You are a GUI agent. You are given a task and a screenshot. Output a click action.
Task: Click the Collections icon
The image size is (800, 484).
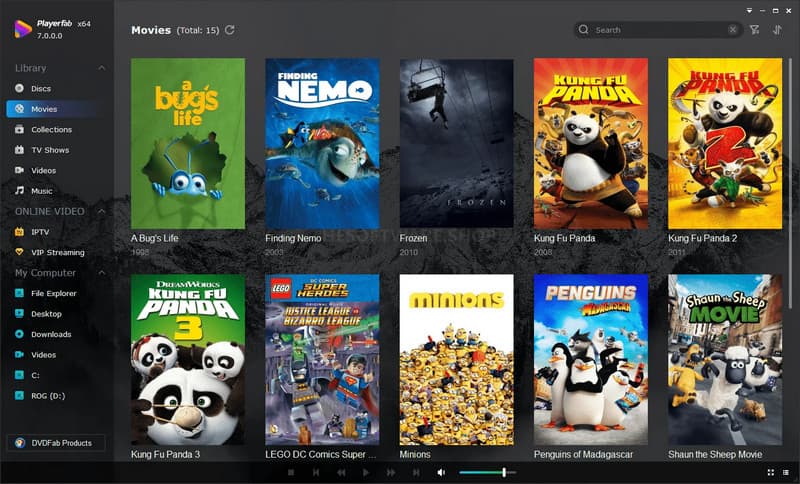coord(19,129)
